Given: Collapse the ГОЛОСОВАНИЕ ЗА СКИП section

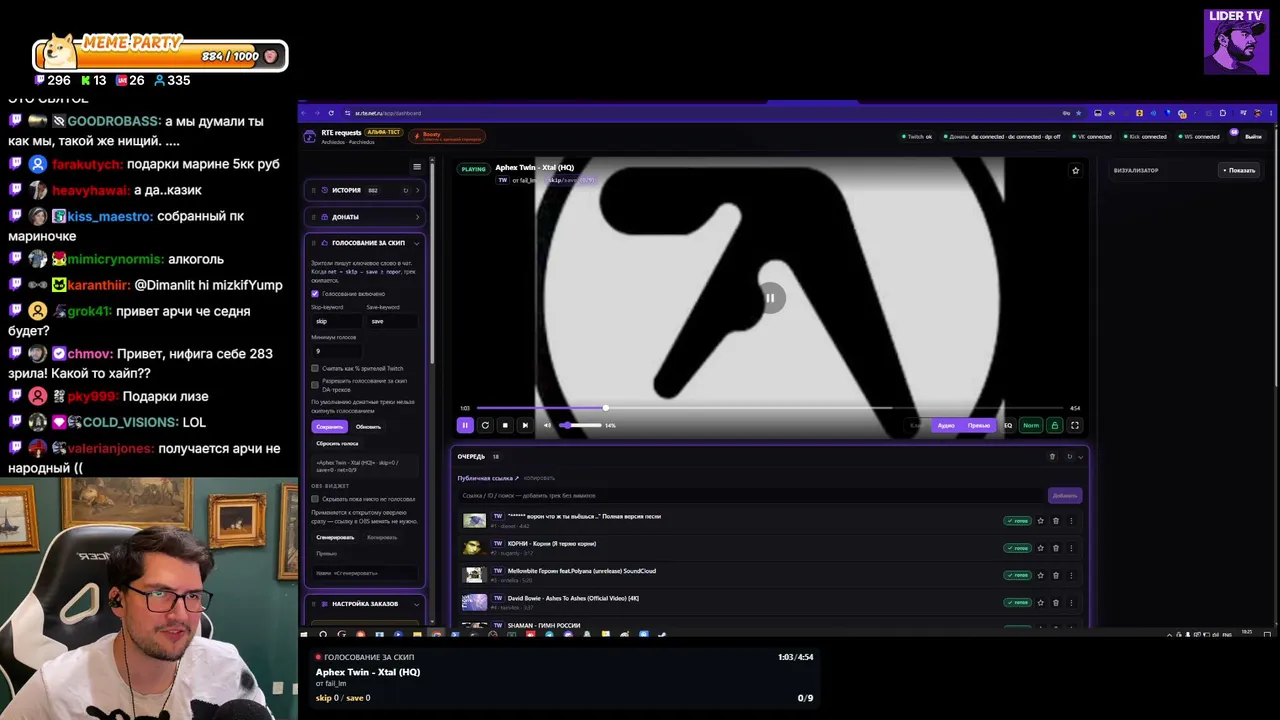Looking at the screenshot, I should tap(417, 243).
